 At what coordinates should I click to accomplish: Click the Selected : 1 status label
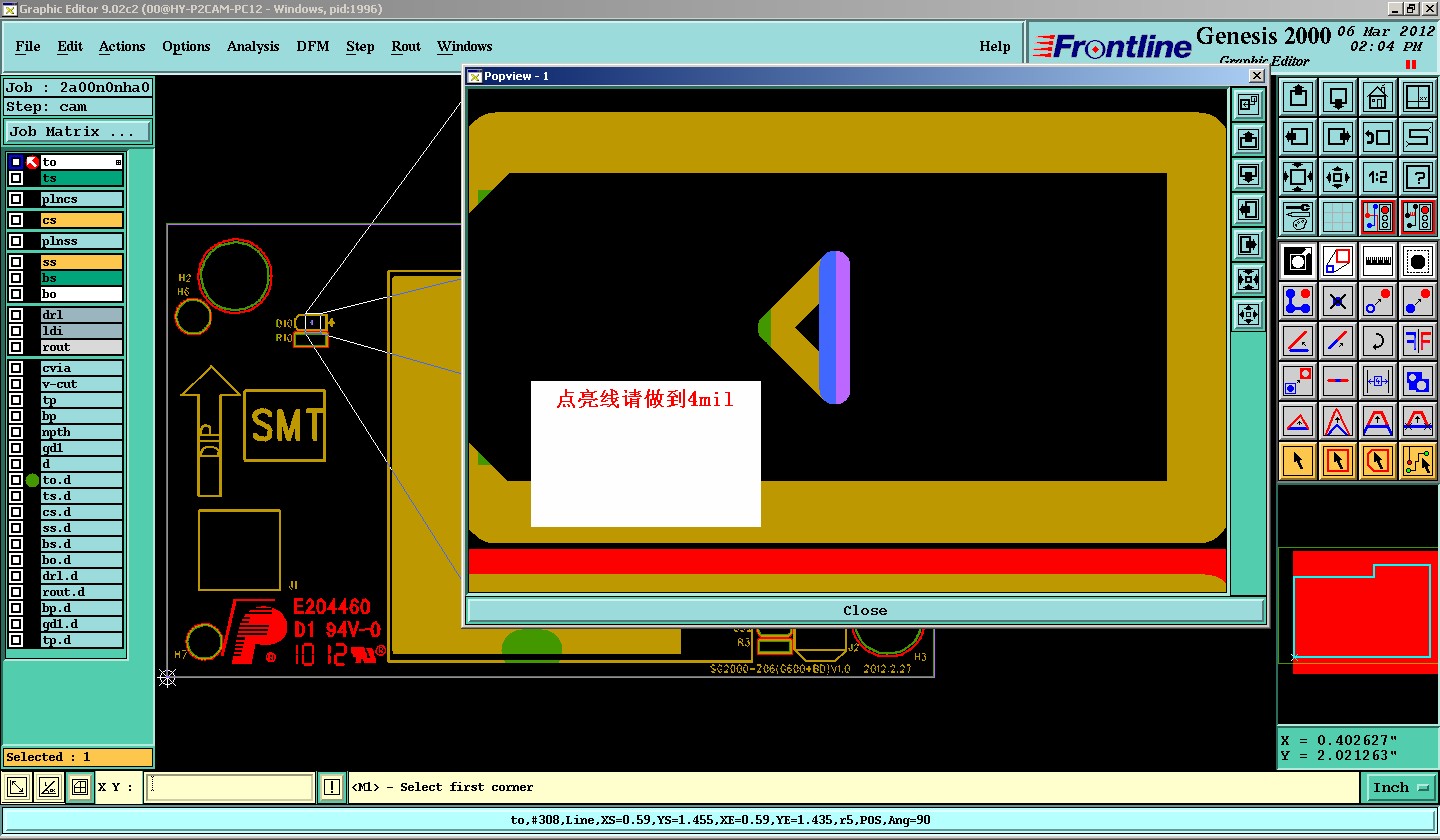coord(78,757)
